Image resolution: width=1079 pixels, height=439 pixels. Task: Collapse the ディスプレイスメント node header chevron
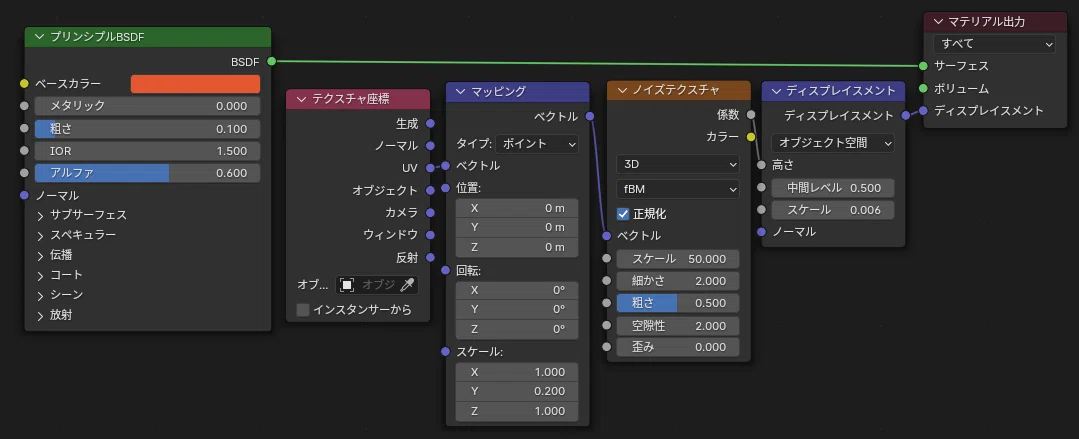(x=776, y=91)
